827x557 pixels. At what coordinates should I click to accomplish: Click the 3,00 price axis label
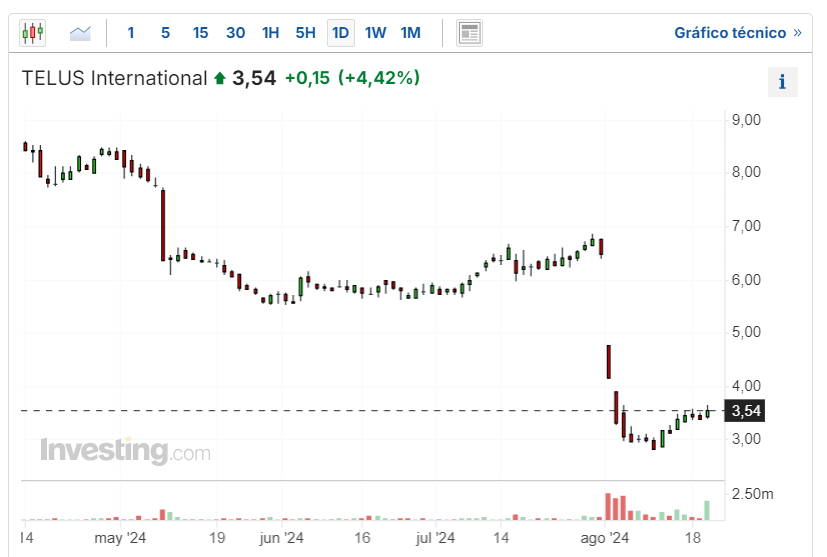click(746, 439)
